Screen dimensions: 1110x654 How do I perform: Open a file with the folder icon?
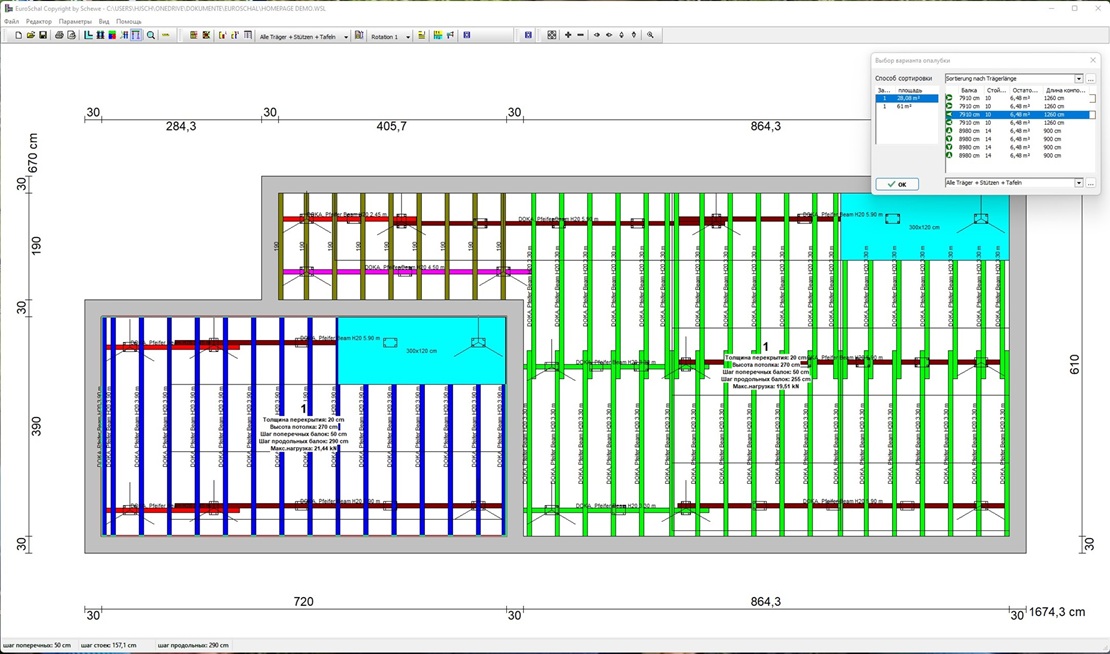click(x=31, y=35)
